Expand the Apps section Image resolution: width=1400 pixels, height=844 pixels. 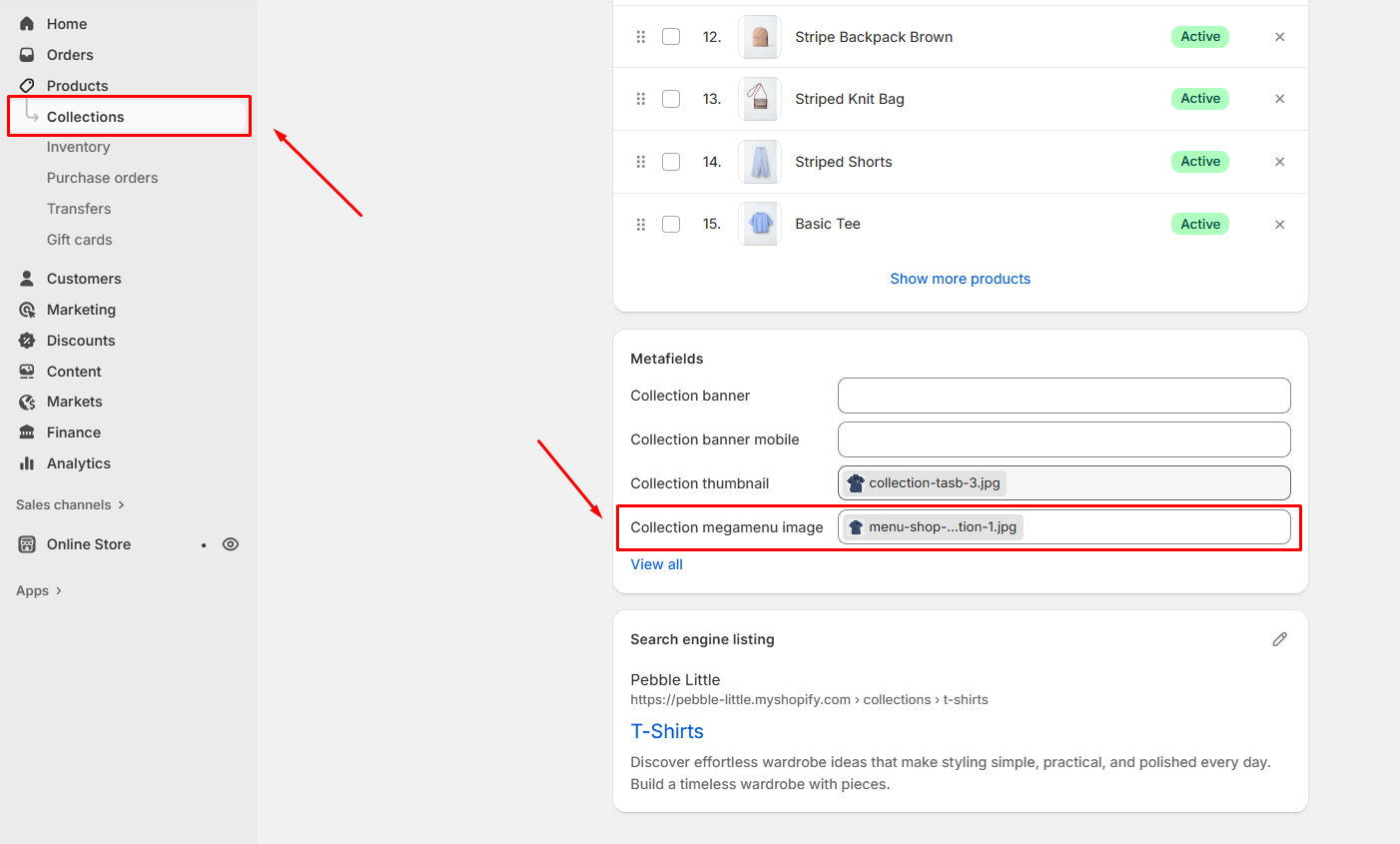tap(39, 591)
